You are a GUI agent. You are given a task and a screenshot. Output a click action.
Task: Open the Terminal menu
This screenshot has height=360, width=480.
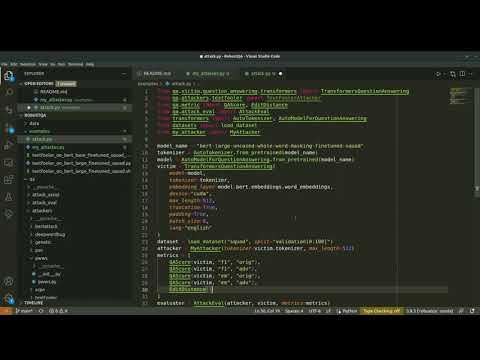[75, 64]
